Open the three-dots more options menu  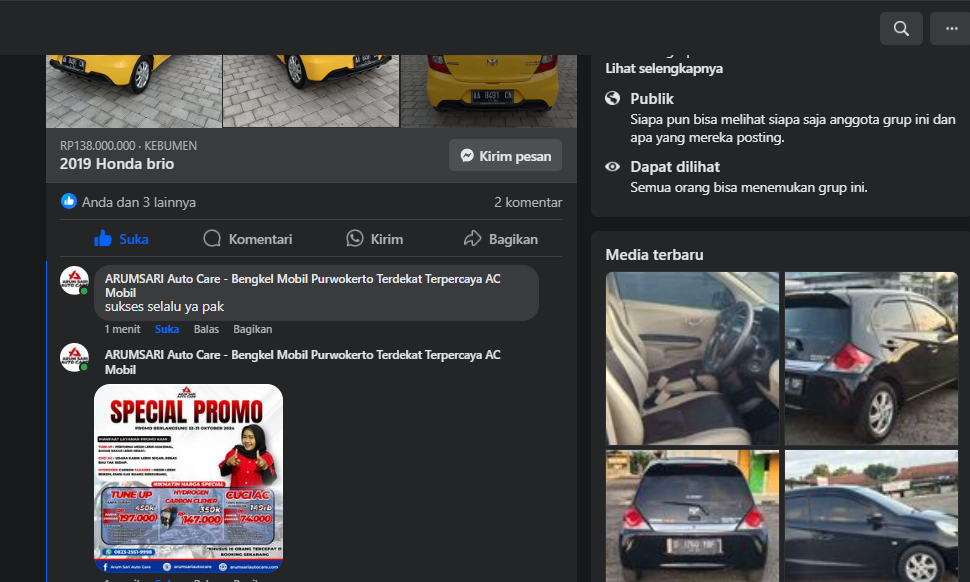pyautogui.click(x=951, y=28)
